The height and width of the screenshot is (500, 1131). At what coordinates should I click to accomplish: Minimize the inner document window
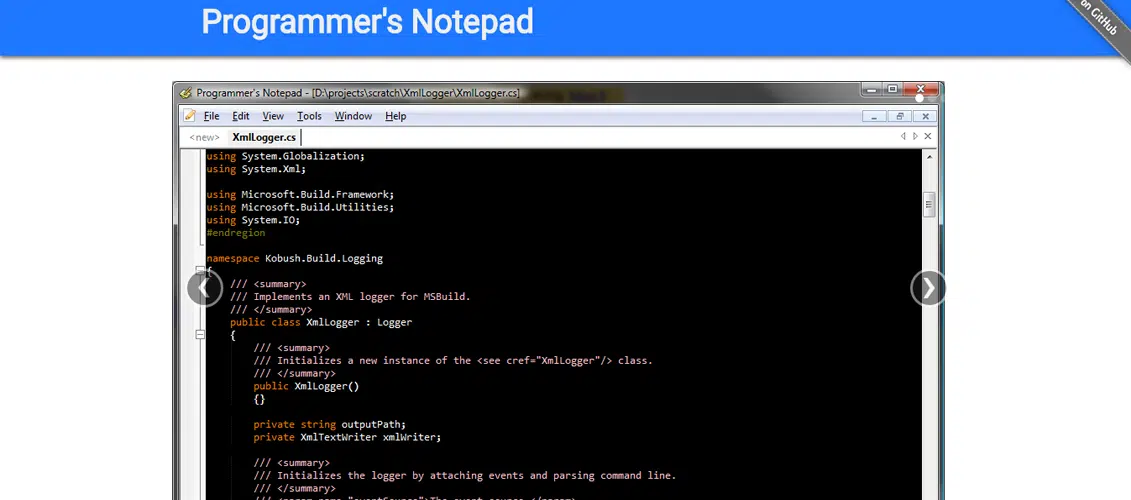click(874, 116)
